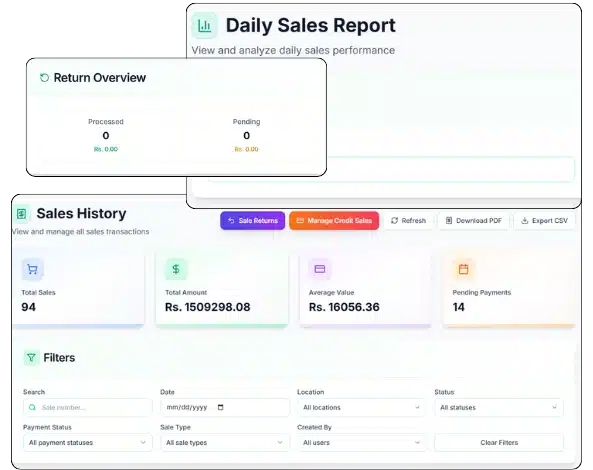Screen dimensions: 593x470
Task: Click 'View and manage all sales transactions' subtitle
Action: tap(81, 231)
